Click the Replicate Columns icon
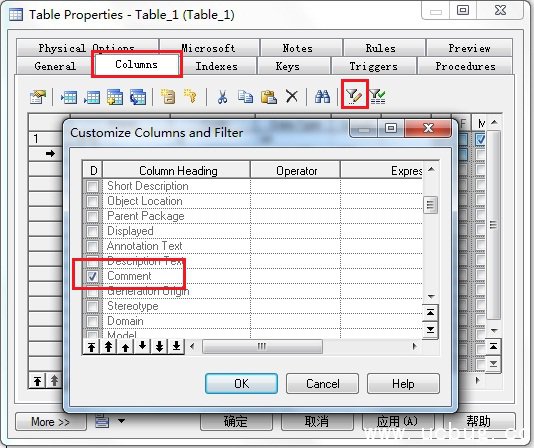Viewport: 534px width, 448px height. [x=138, y=97]
